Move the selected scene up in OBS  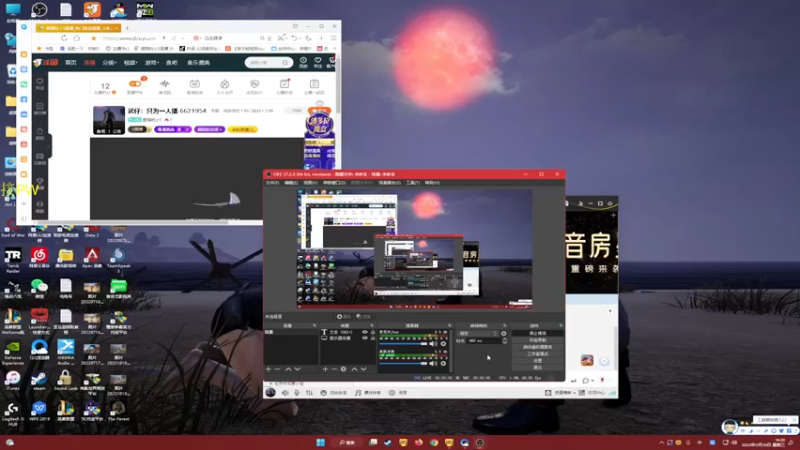(288, 369)
